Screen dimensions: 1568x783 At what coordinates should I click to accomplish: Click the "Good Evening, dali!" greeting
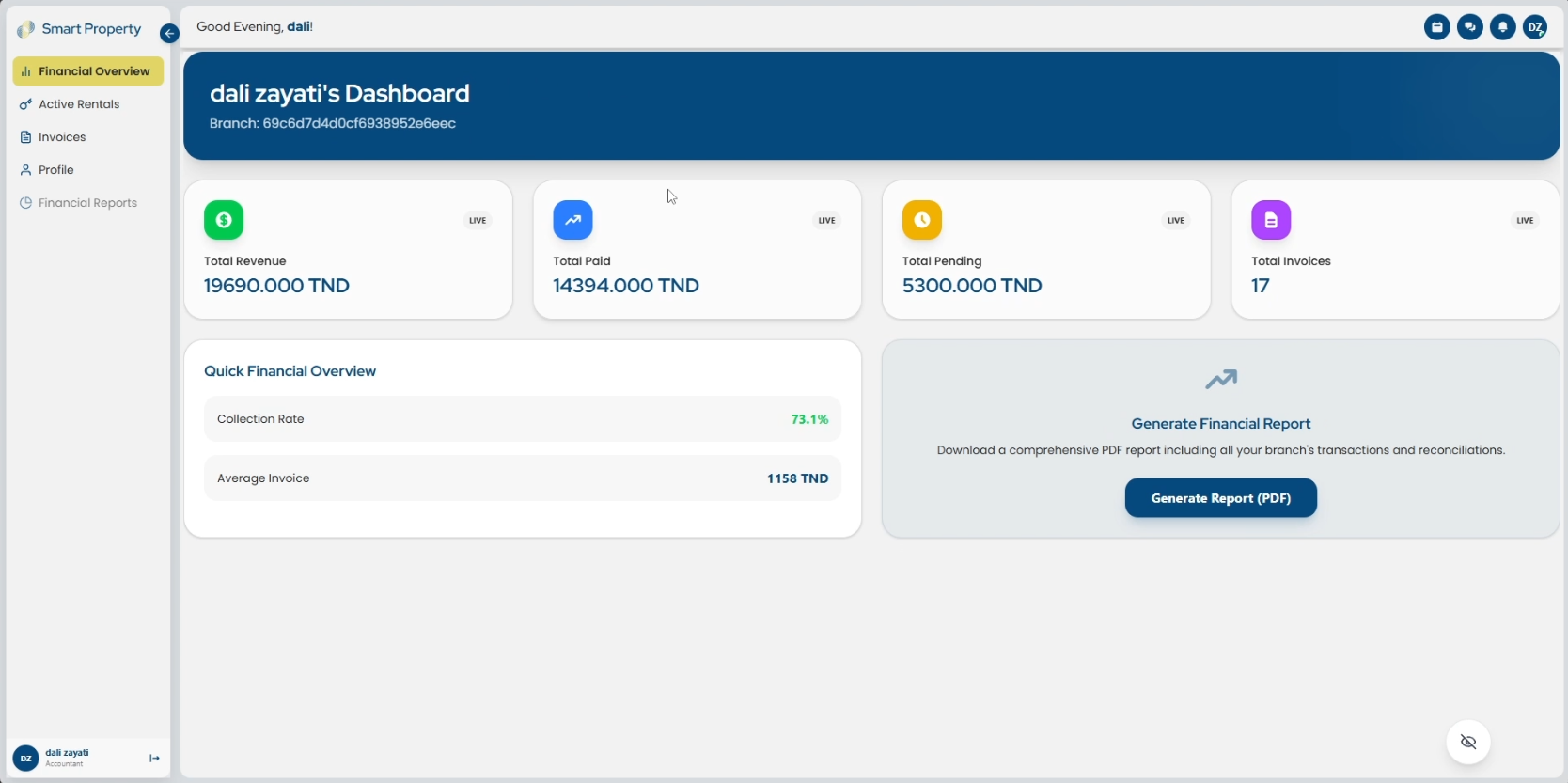[x=255, y=26]
